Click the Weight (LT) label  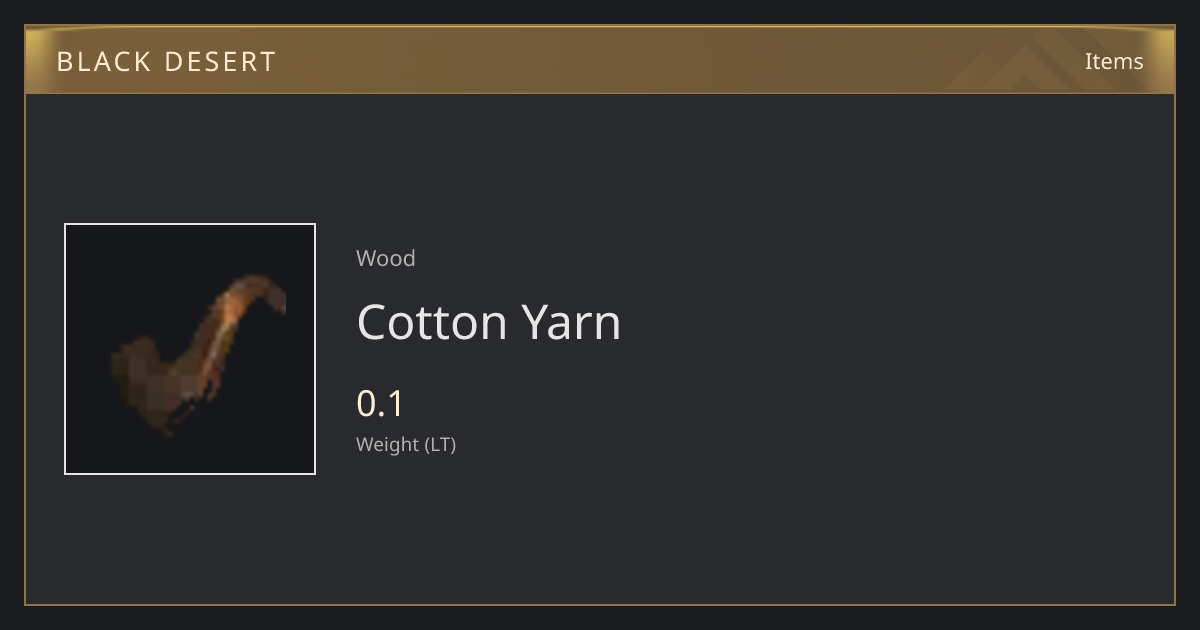pos(406,445)
